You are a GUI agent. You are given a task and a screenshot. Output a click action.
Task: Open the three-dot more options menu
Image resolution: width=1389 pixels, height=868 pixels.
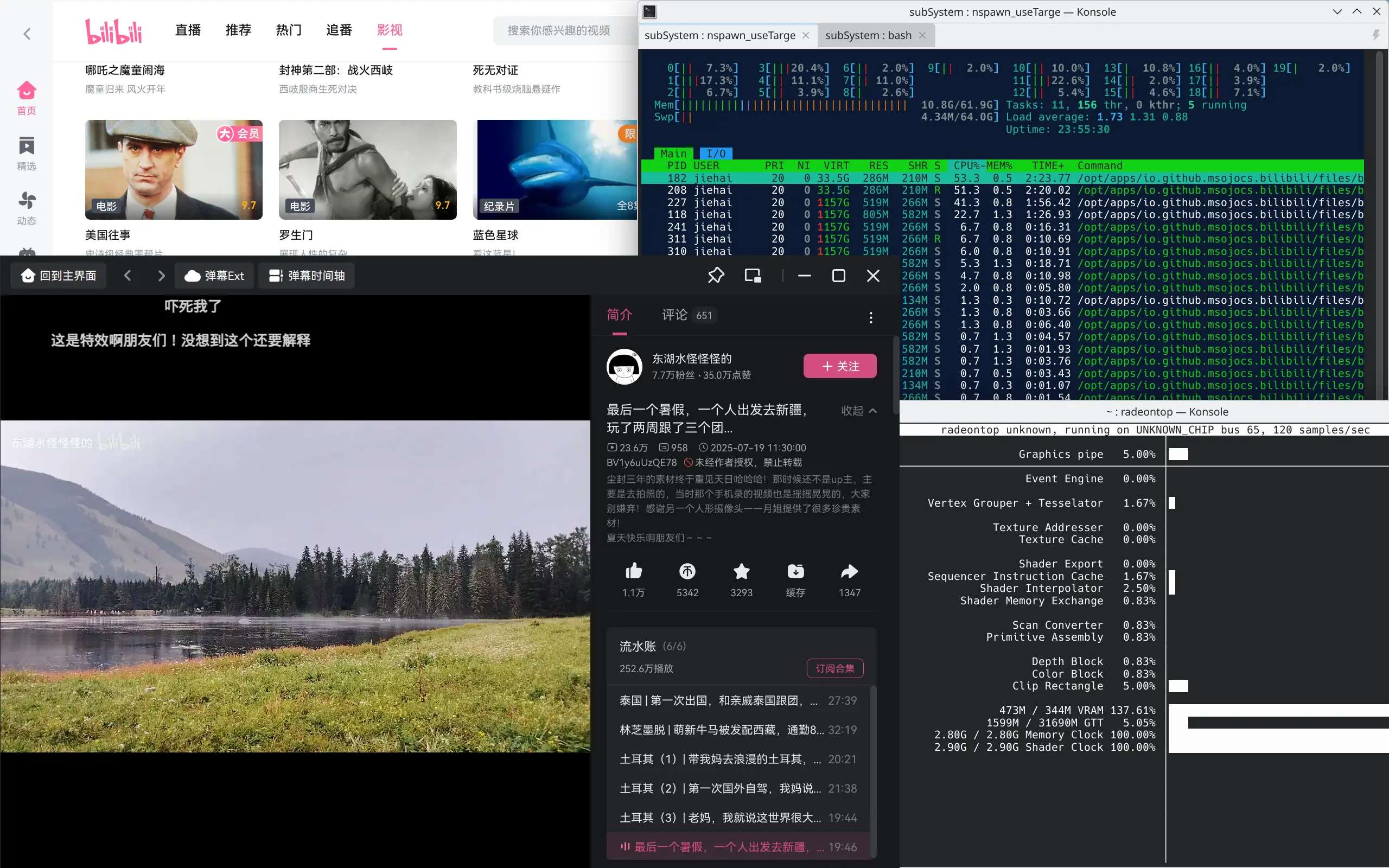(x=871, y=317)
